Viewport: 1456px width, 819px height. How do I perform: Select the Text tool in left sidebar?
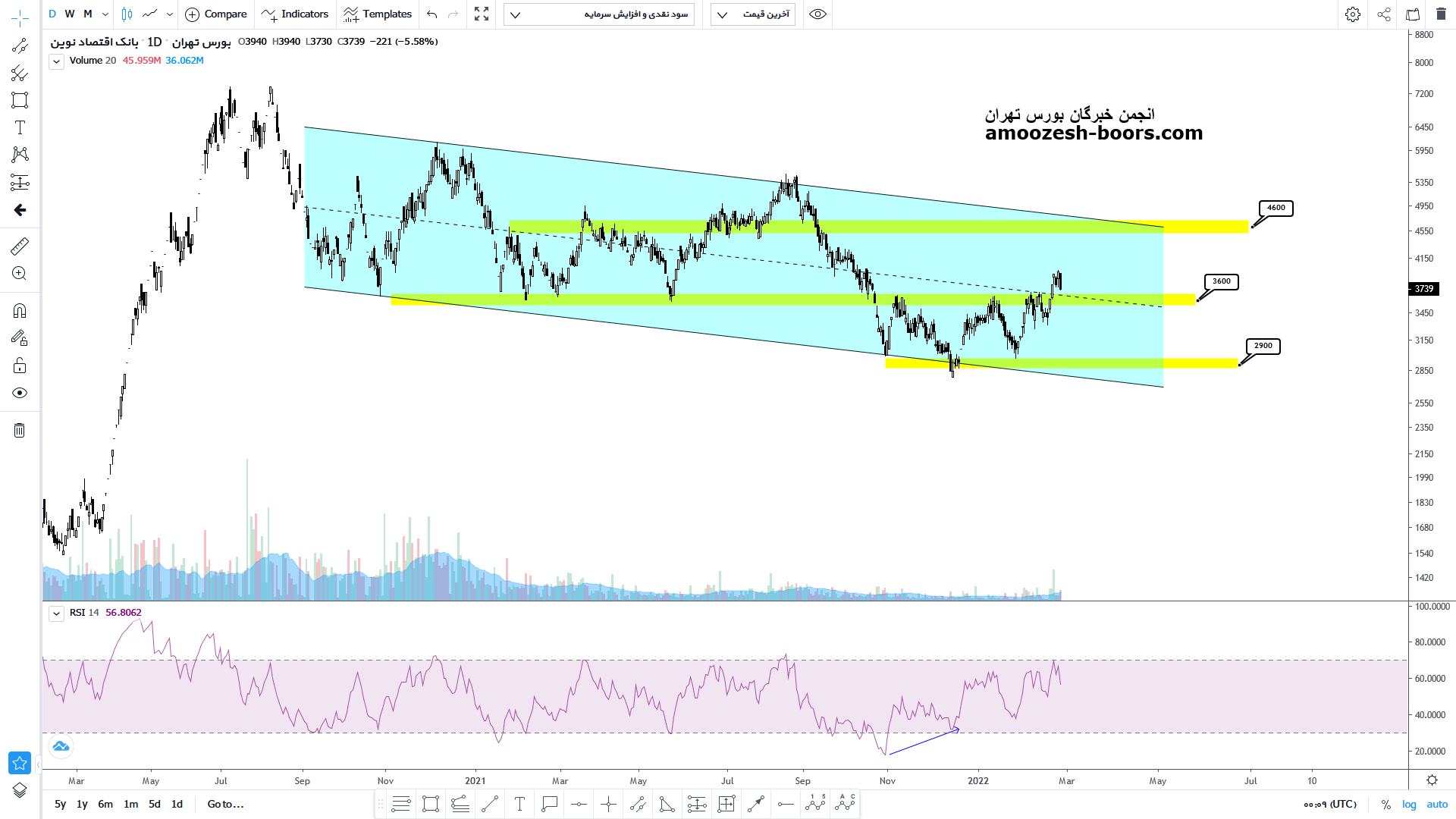20,127
